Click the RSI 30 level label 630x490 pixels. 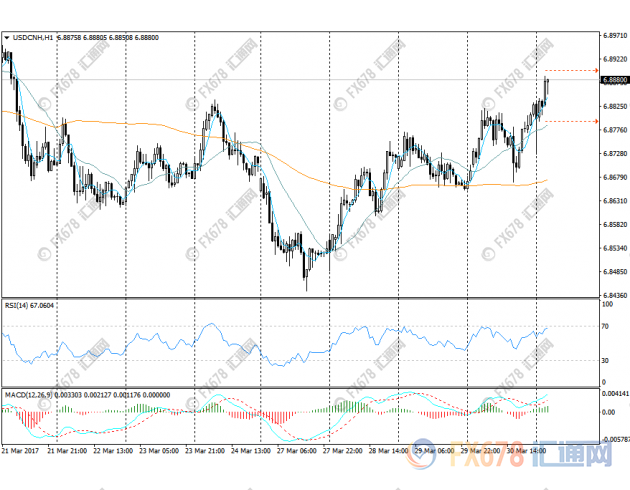point(605,359)
